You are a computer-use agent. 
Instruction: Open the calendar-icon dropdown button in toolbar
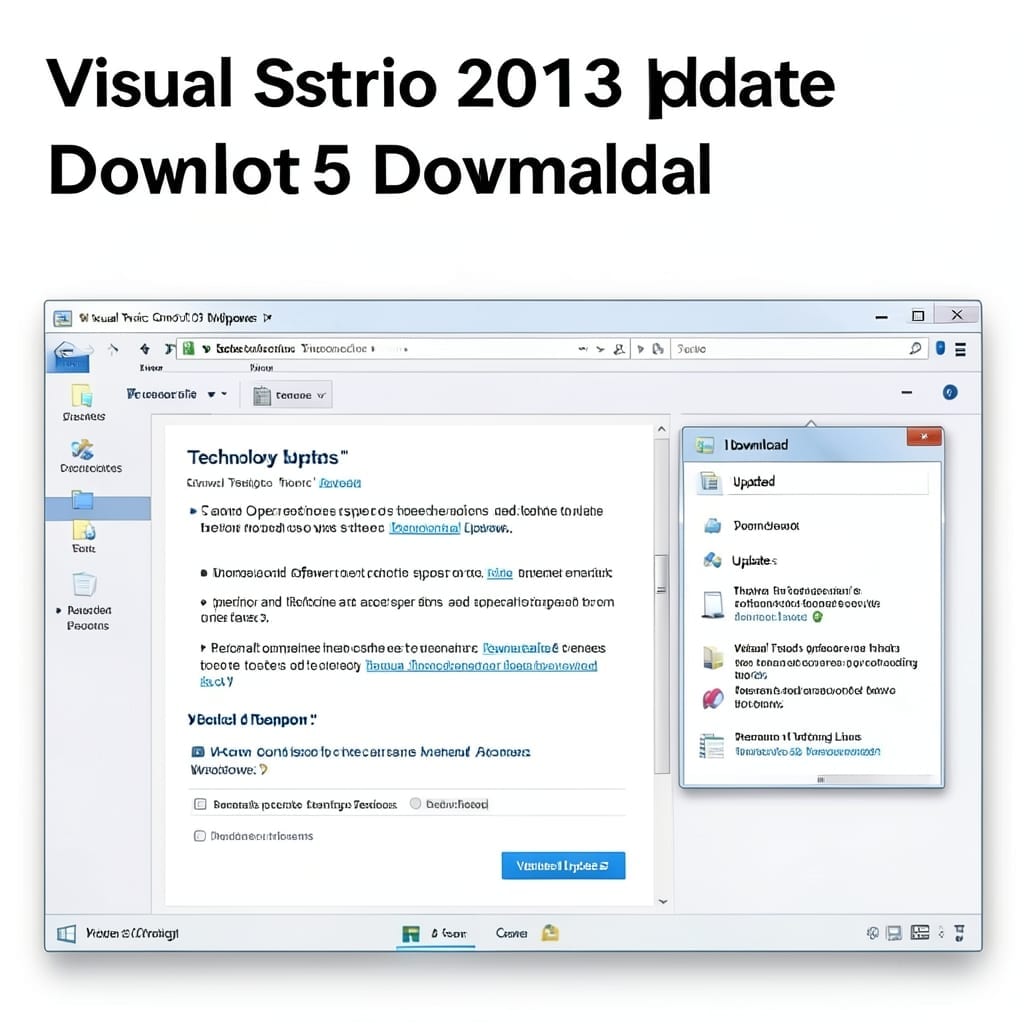pos(291,395)
